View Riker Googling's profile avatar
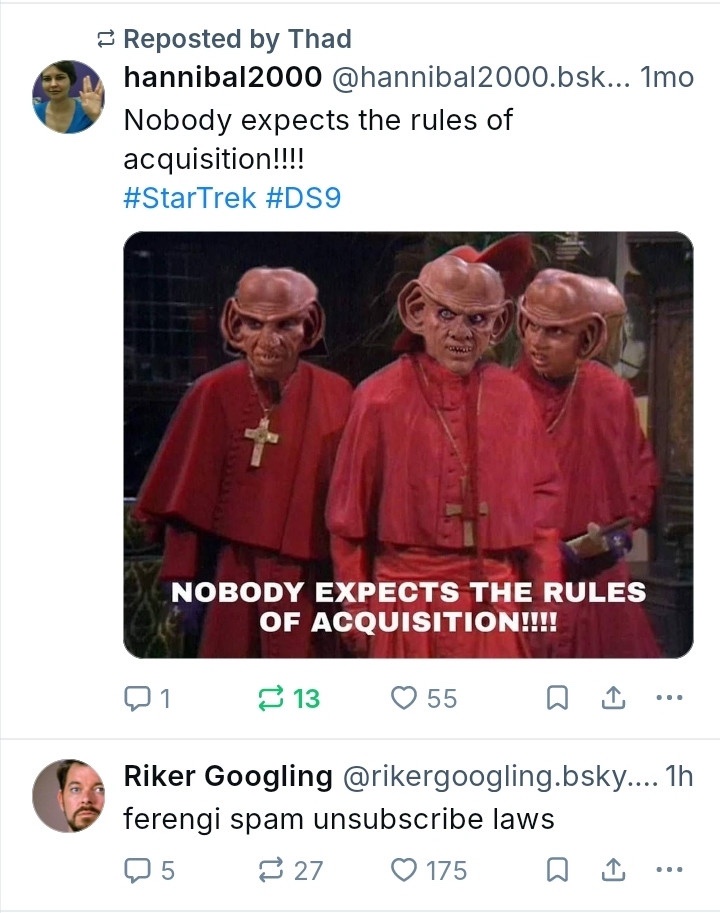Image resolution: width=720 pixels, height=913 pixels. pos(69,795)
